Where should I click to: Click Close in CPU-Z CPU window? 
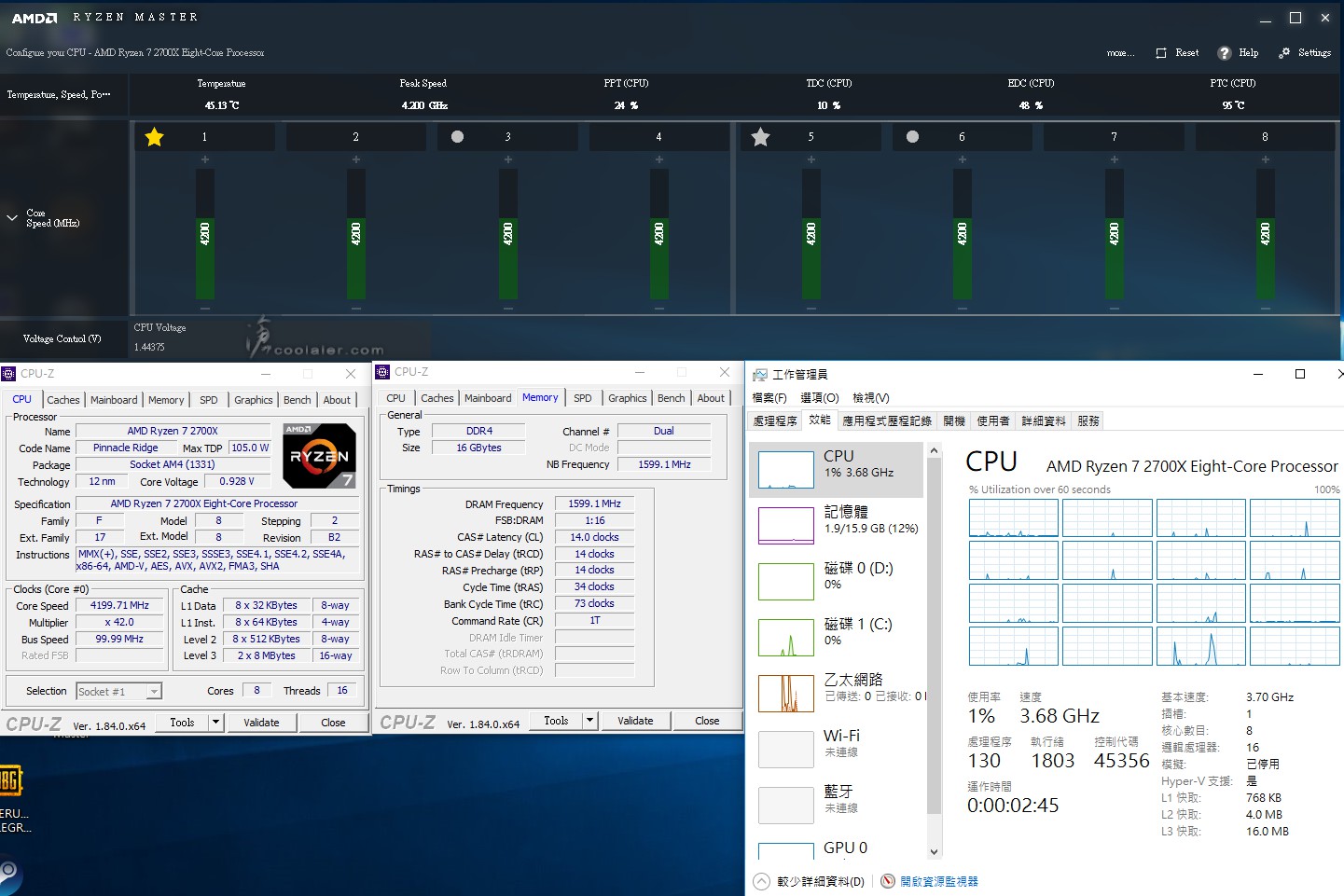pyautogui.click(x=333, y=723)
